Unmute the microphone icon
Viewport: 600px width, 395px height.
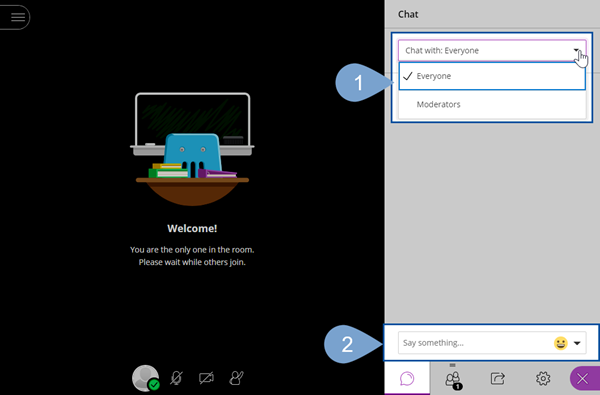point(176,378)
